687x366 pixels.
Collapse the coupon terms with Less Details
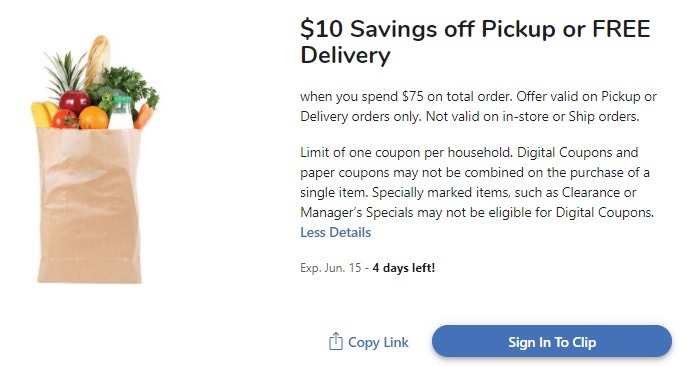point(336,232)
